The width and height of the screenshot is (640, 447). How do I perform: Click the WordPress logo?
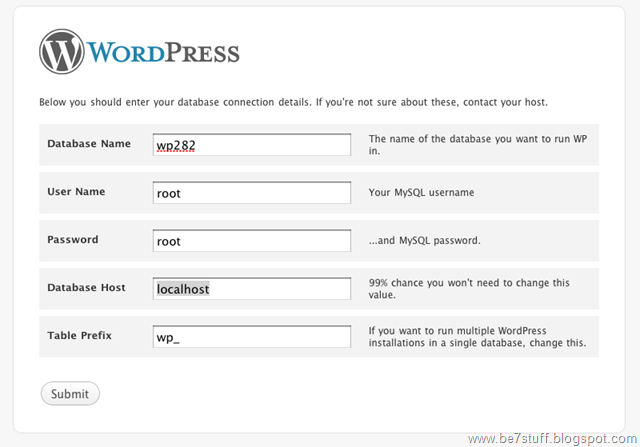tap(139, 51)
